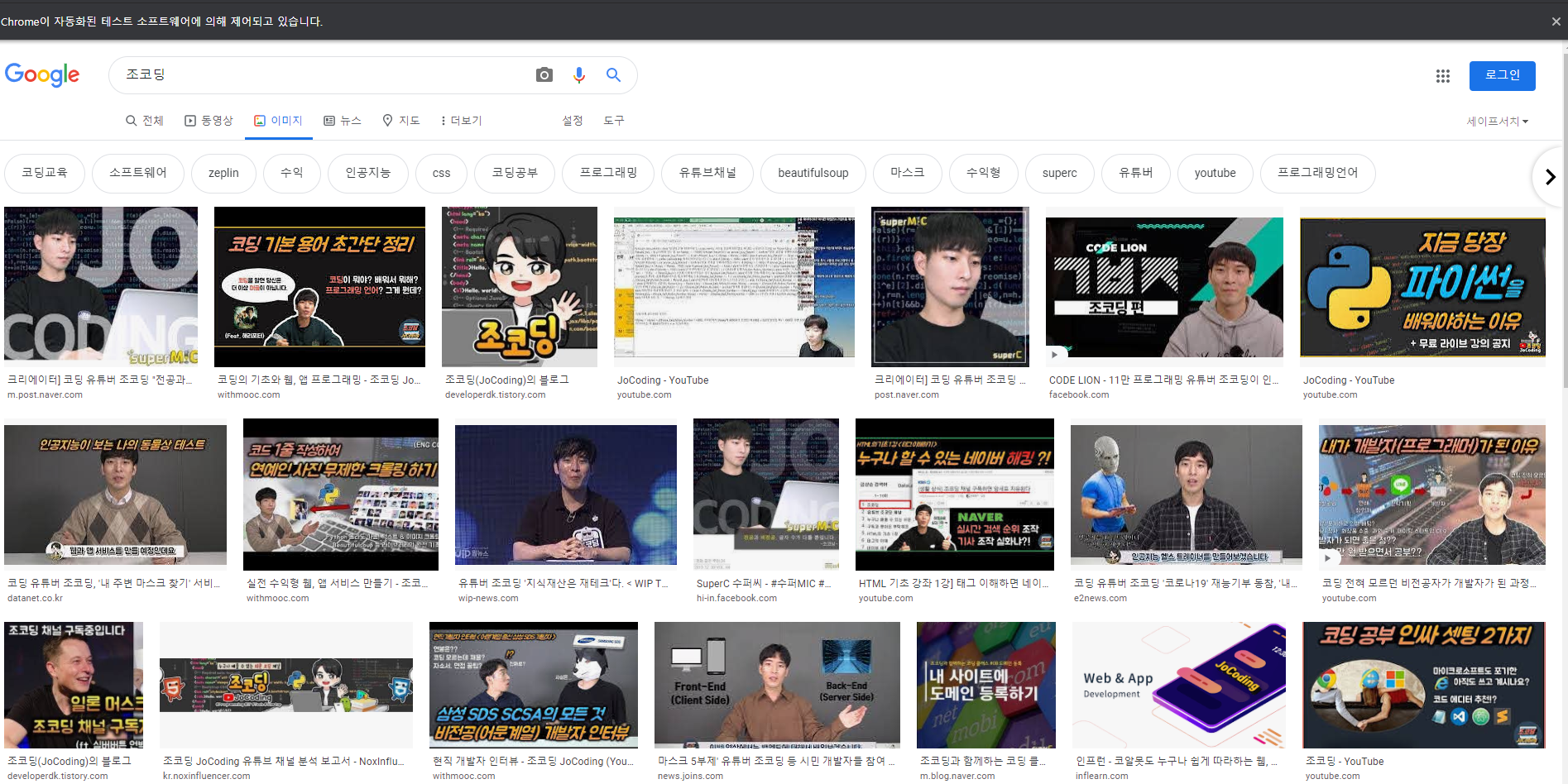Select the superc filter chip

(1060, 173)
